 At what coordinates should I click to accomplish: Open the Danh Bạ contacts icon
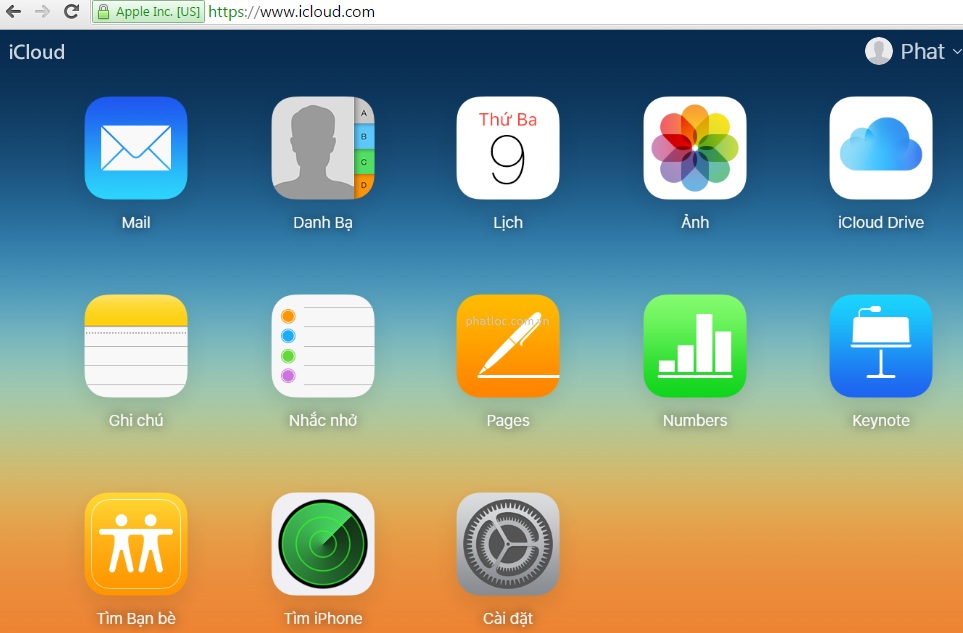point(323,148)
